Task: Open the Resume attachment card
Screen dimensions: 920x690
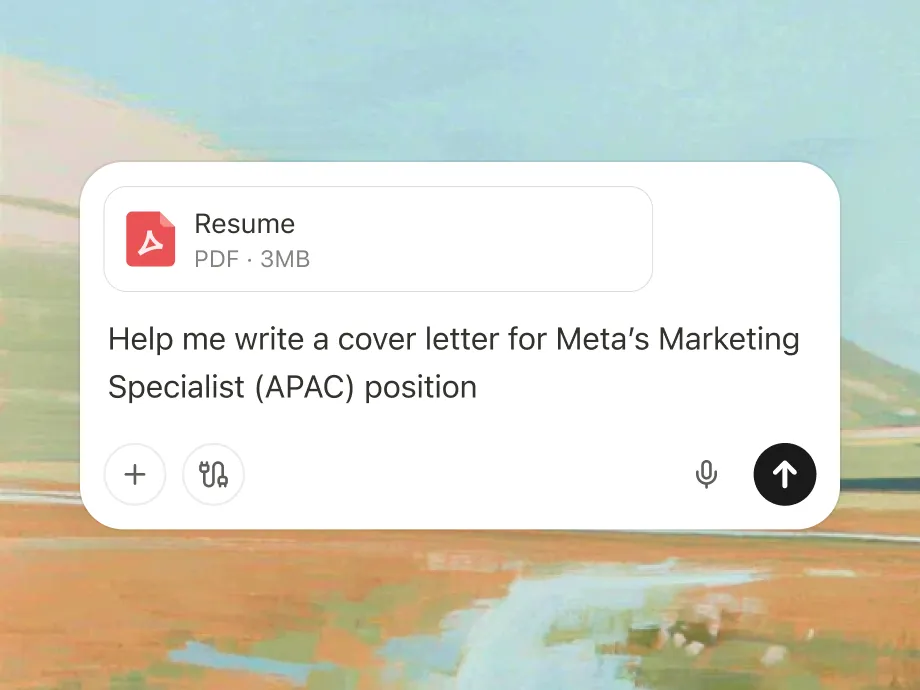Action: coord(400,239)
